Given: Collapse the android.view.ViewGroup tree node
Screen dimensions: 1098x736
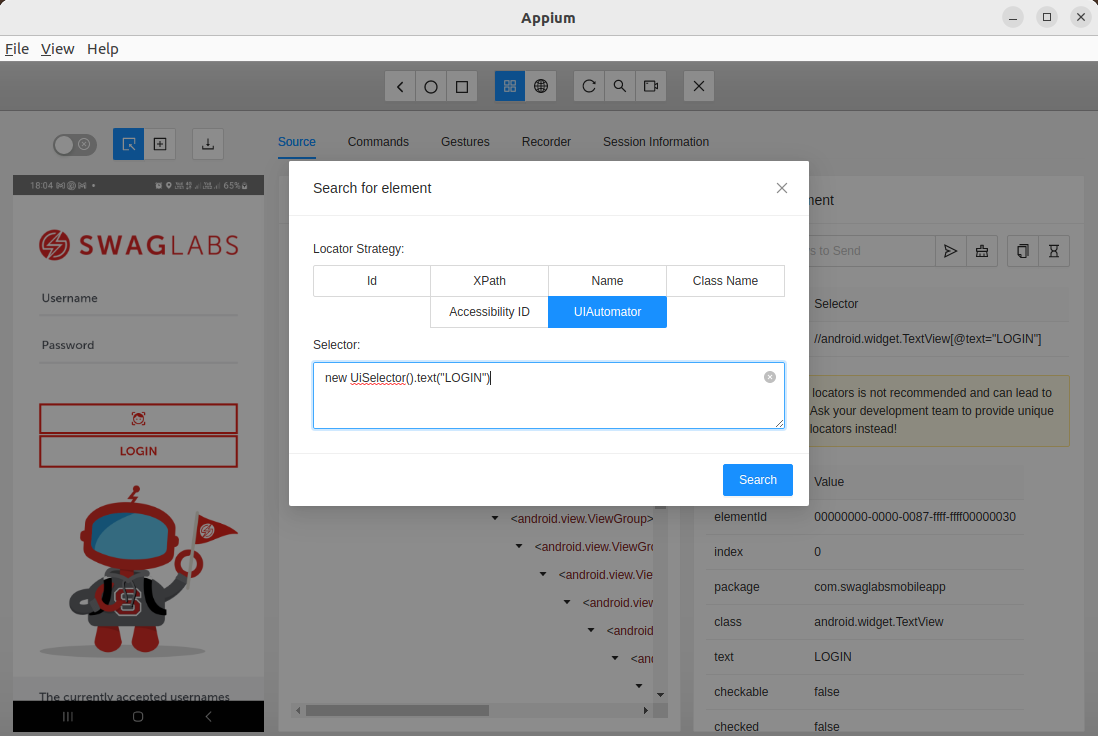Looking at the screenshot, I should (x=494, y=518).
